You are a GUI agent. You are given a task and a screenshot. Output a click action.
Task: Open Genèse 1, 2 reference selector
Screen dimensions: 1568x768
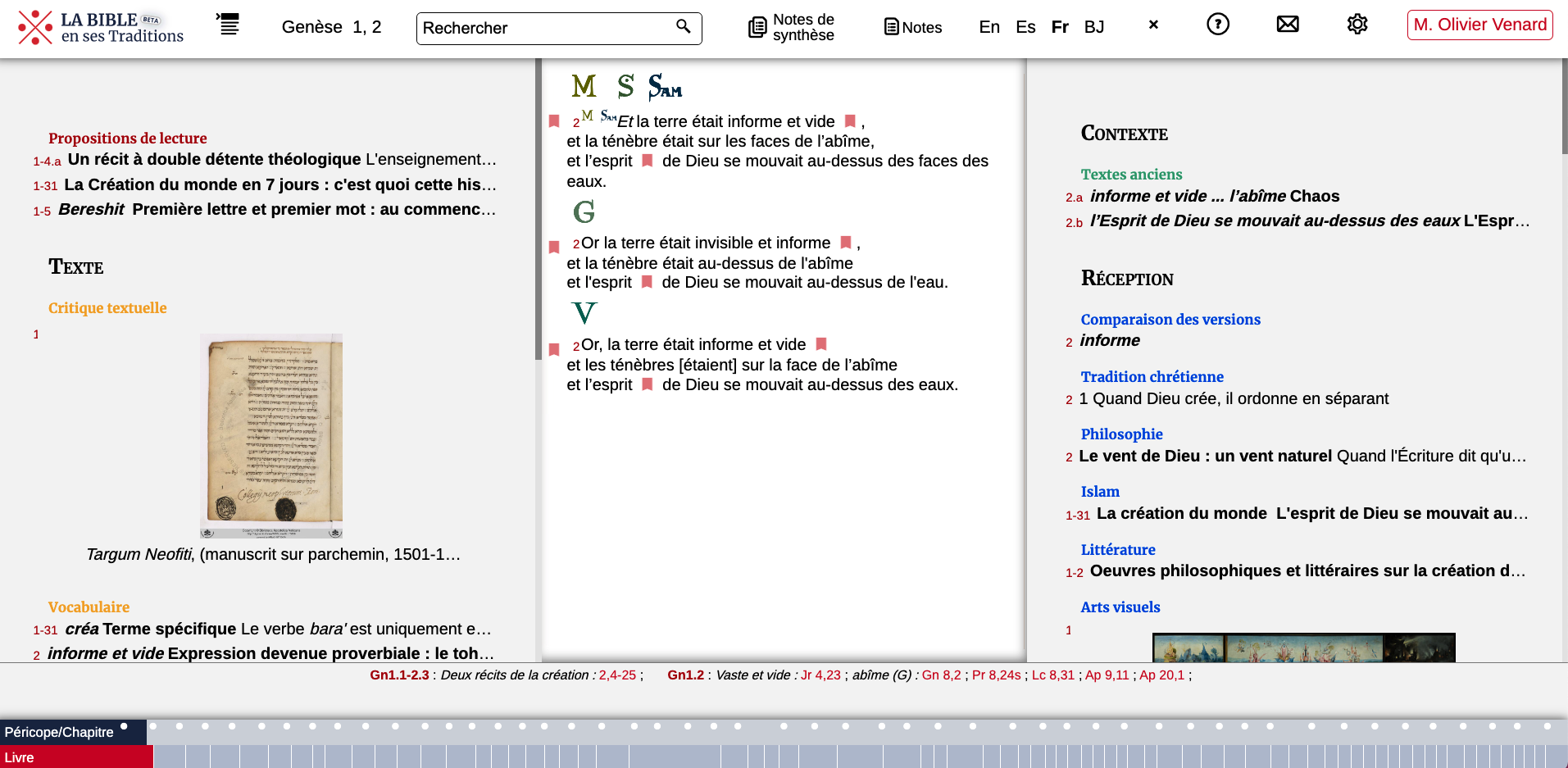331,27
